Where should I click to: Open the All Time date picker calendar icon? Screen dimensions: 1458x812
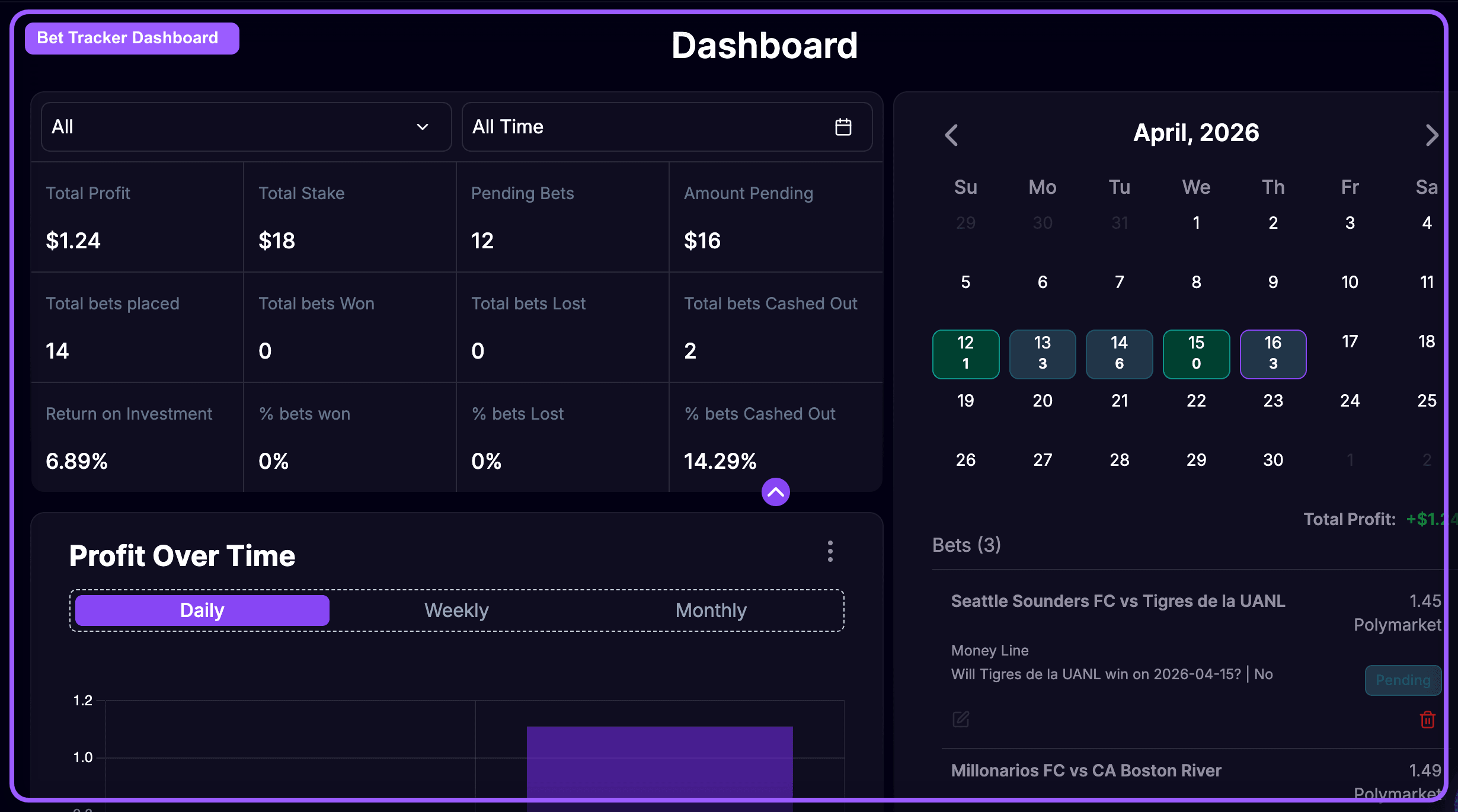[x=844, y=126]
